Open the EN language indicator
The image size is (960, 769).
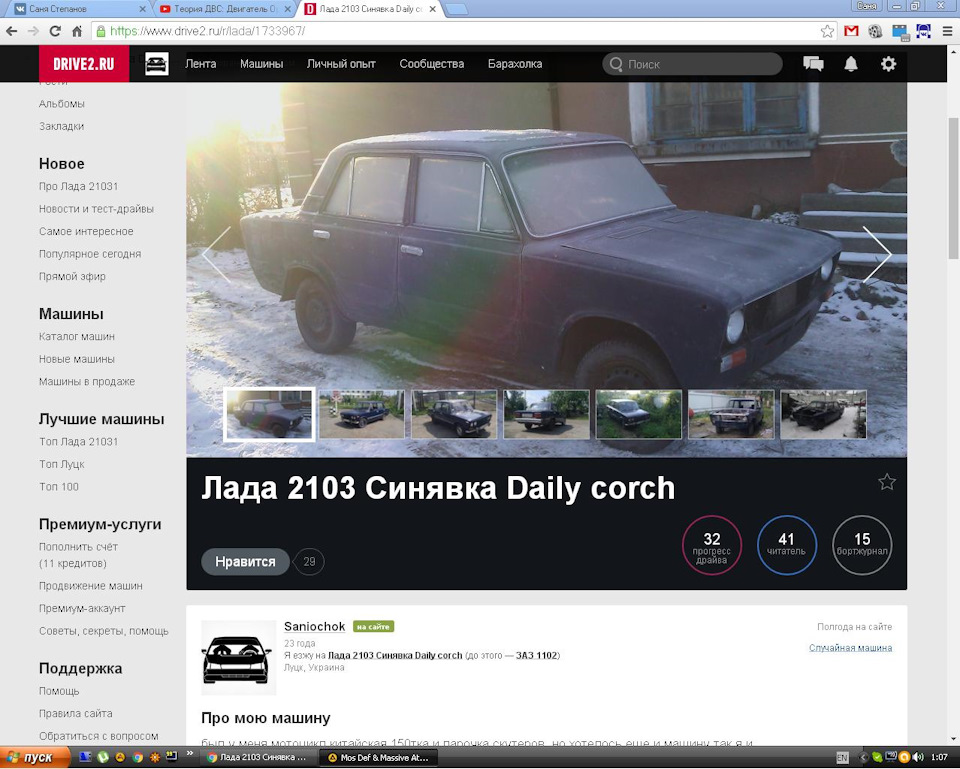click(842, 758)
